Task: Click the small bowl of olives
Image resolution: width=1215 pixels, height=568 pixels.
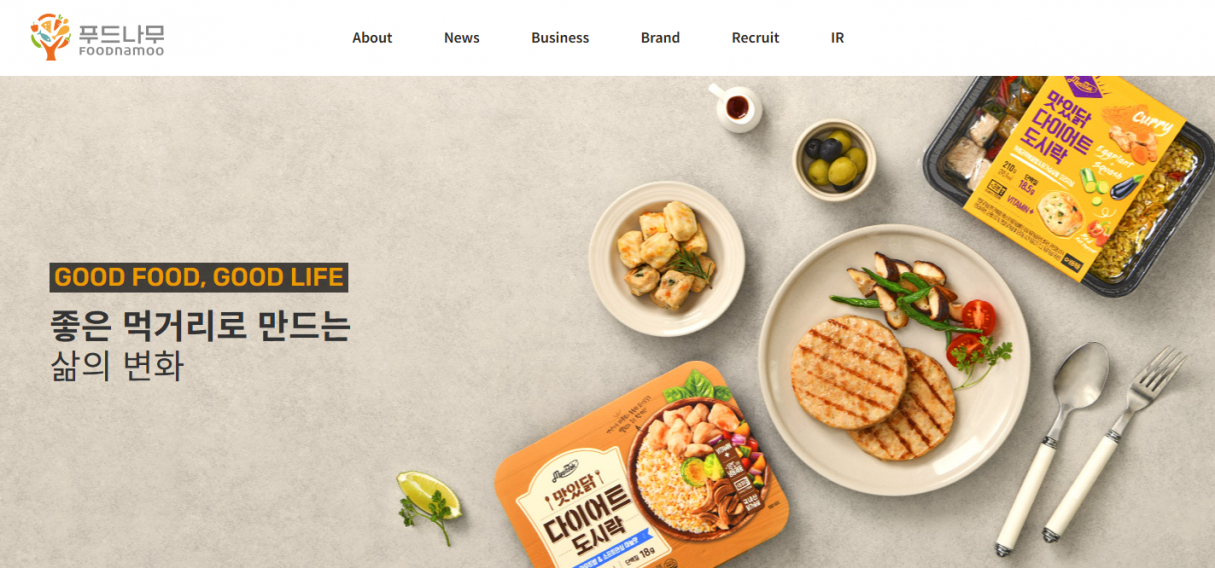Action: coord(834,160)
